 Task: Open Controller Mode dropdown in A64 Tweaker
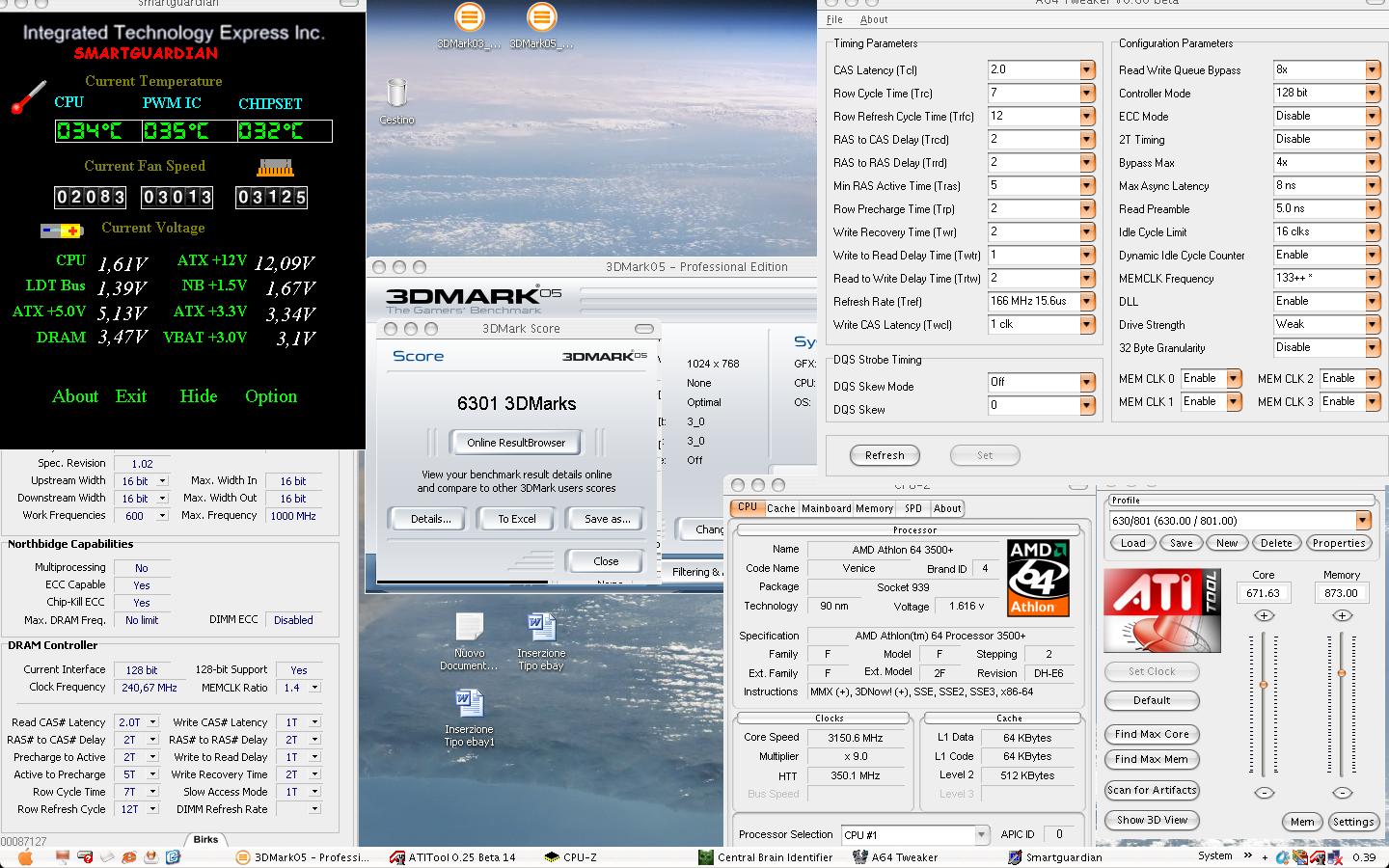(x=1373, y=94)
